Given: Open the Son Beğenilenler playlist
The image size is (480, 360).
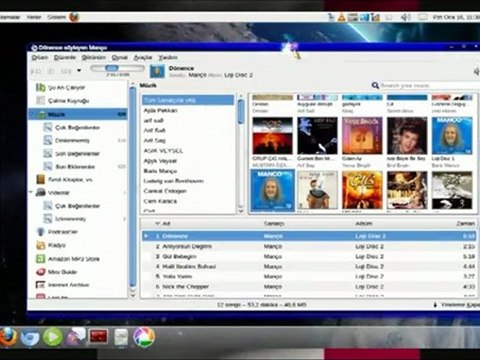Looking at the screenshot, I should point(77,154).
